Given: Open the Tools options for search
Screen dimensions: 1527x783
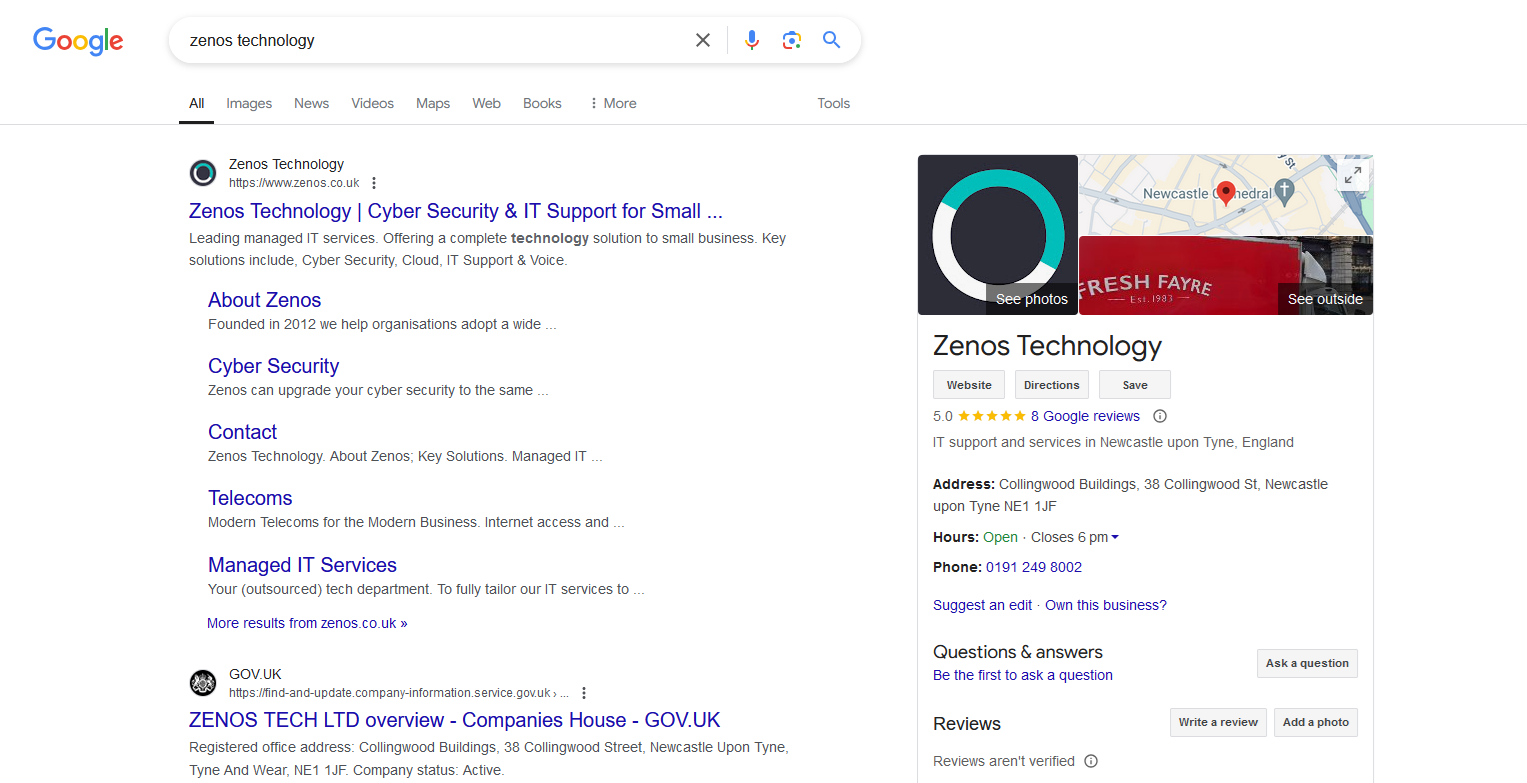Looking at the screenshot, I should click(x=833, y=103).
